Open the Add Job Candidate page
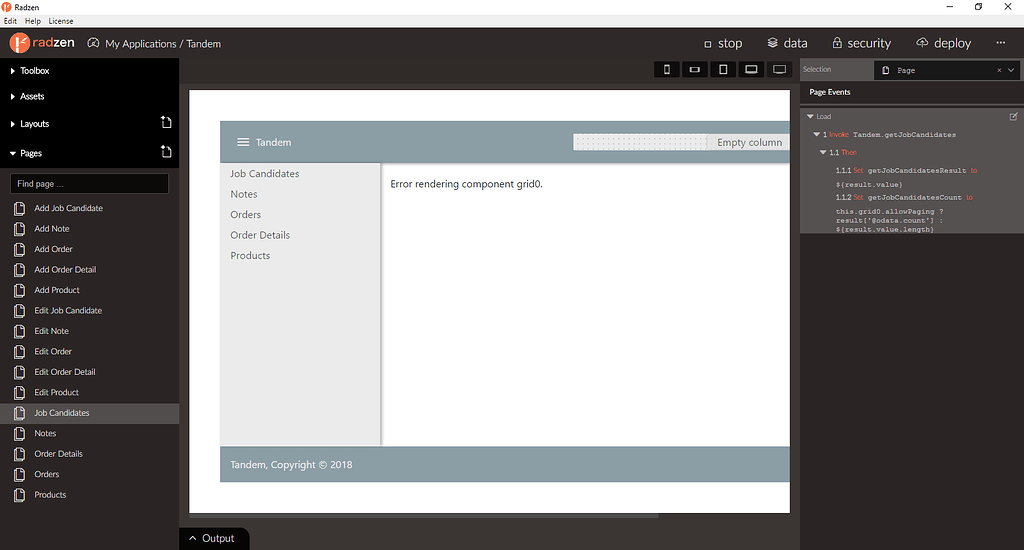The height and width of the screenshot is (550, 1024). coord(89,208)
